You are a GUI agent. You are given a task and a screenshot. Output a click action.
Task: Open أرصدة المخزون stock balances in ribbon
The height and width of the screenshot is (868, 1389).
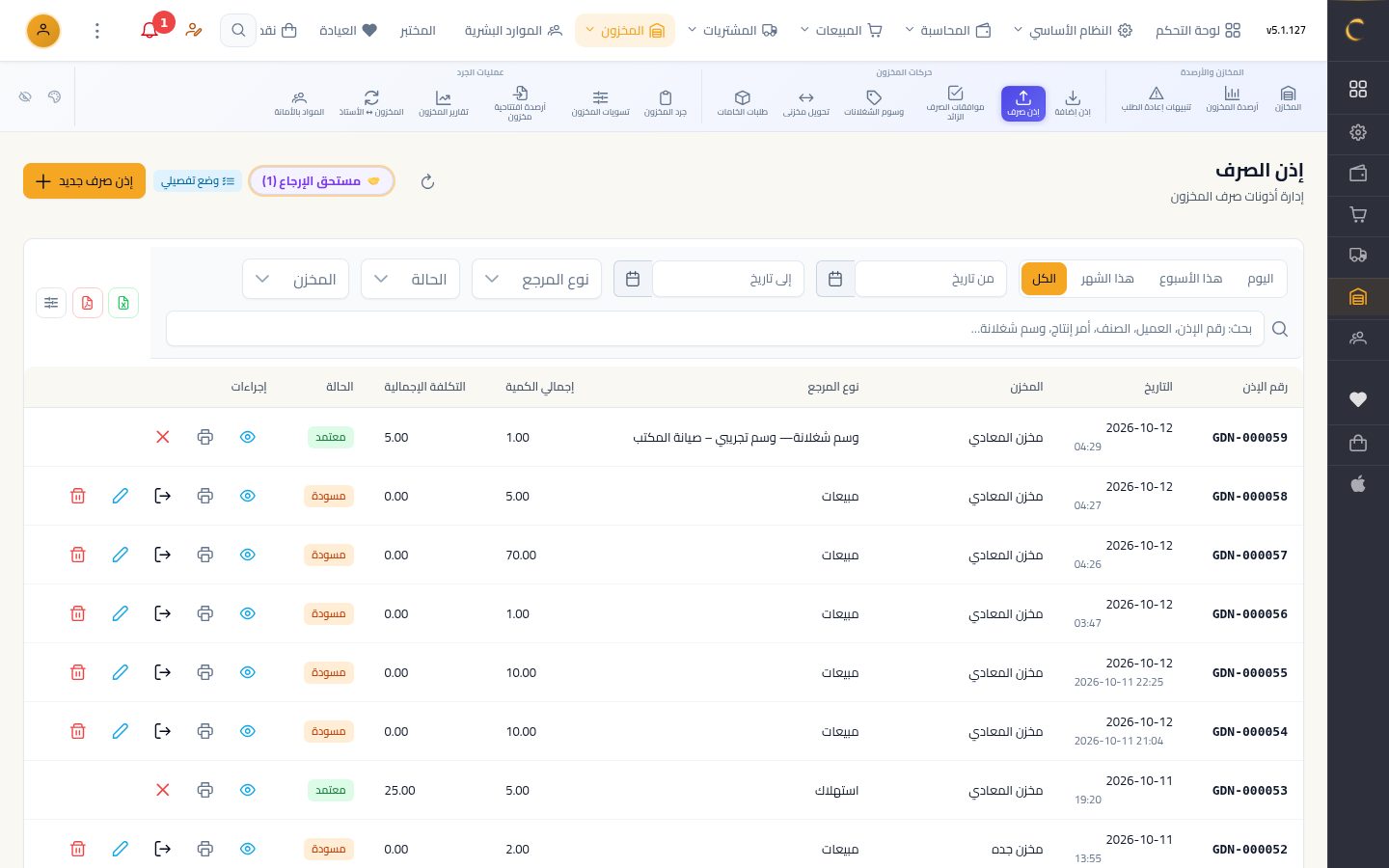[x=1232, y=99]
